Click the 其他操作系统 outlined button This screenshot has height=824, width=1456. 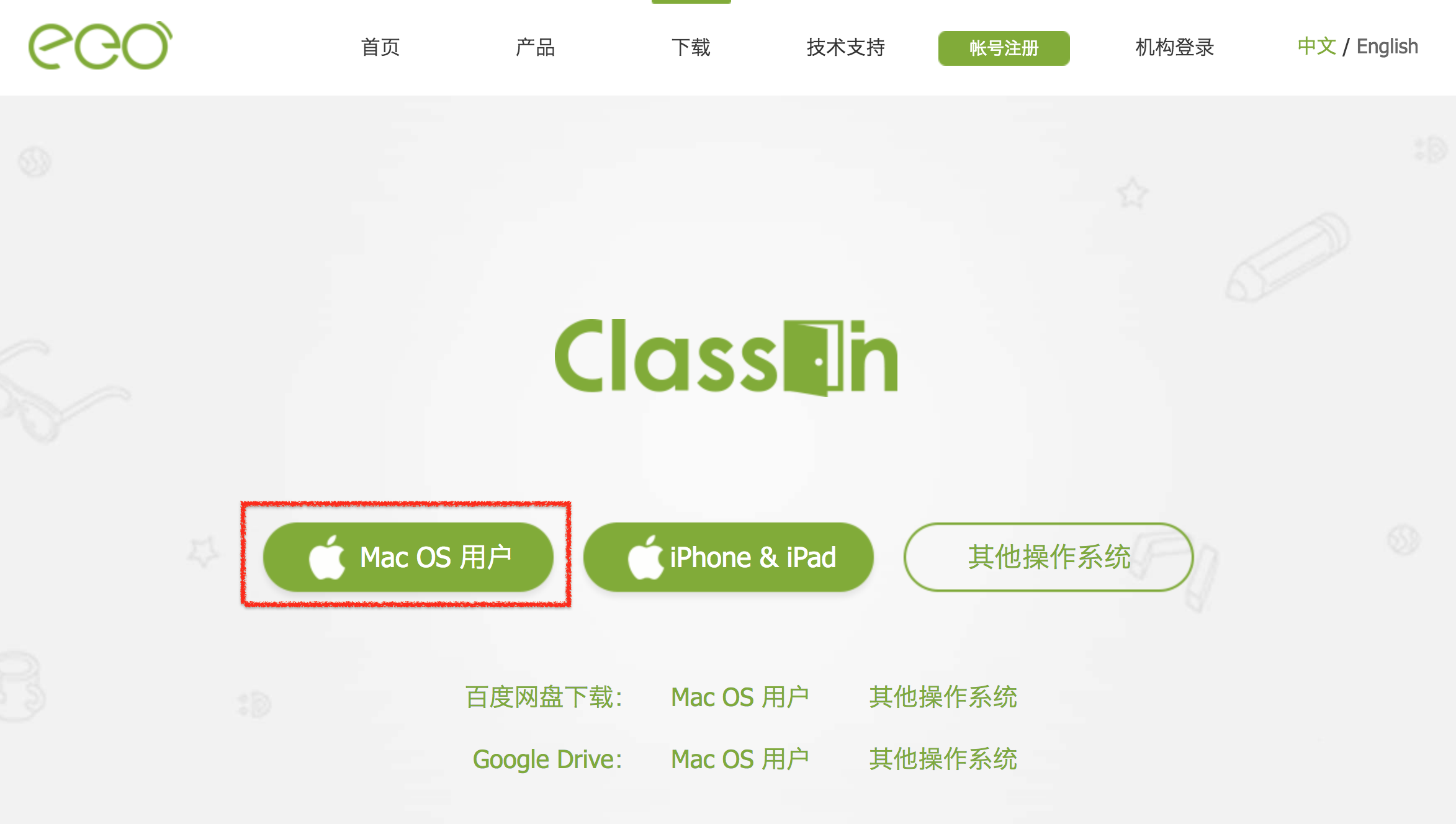pos(1049,557)
